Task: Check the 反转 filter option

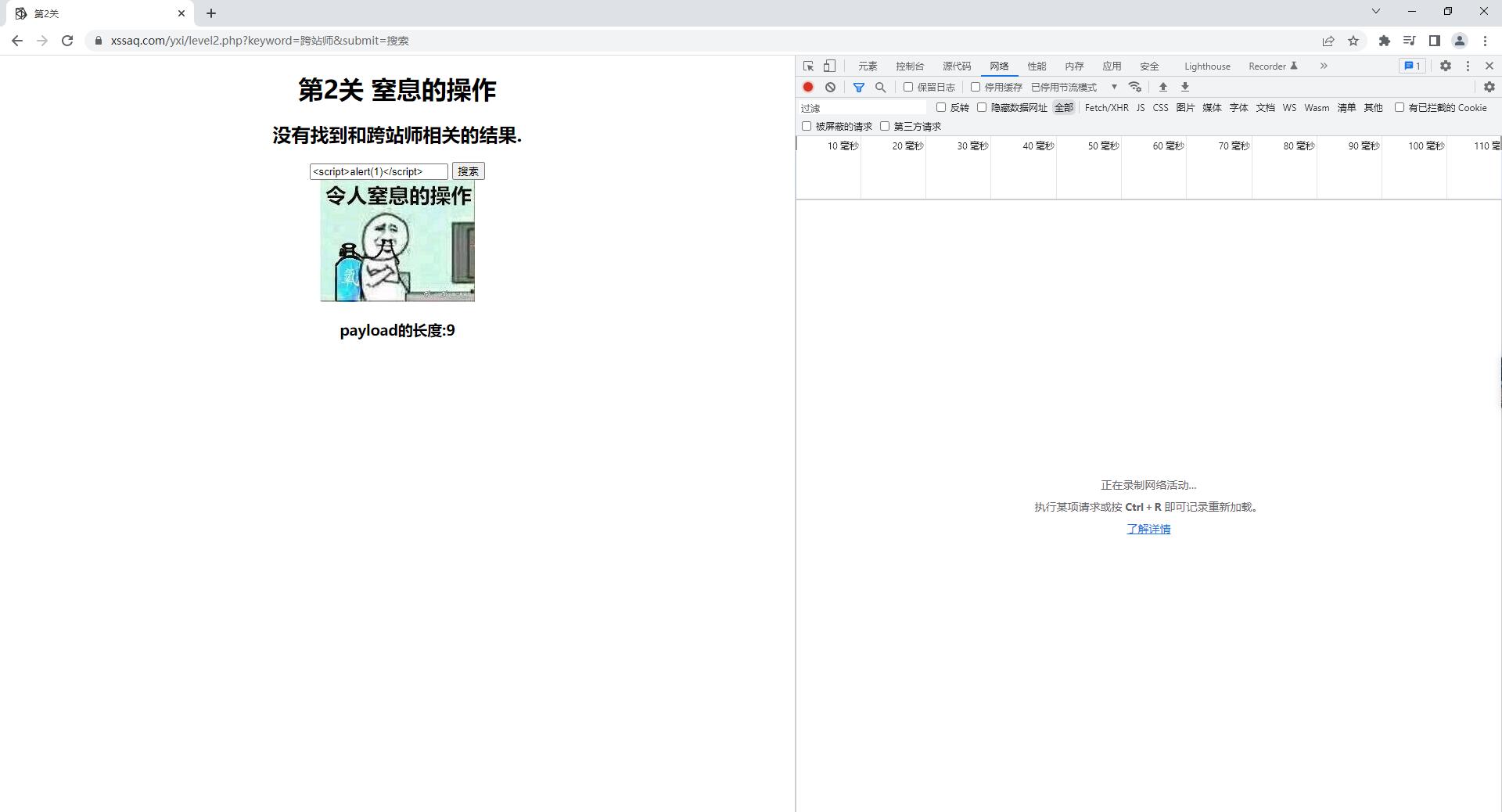Action: [x=941, y=107]
